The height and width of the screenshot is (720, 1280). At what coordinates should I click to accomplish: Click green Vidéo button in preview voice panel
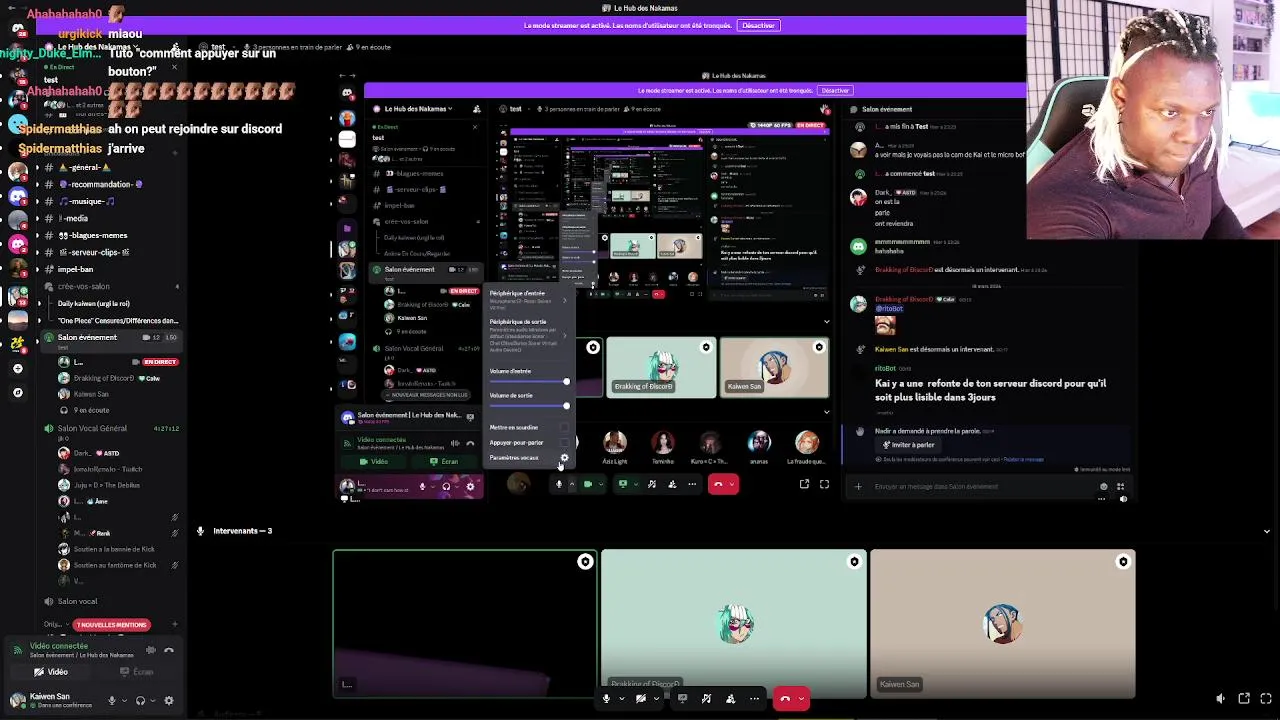[375, 462]
